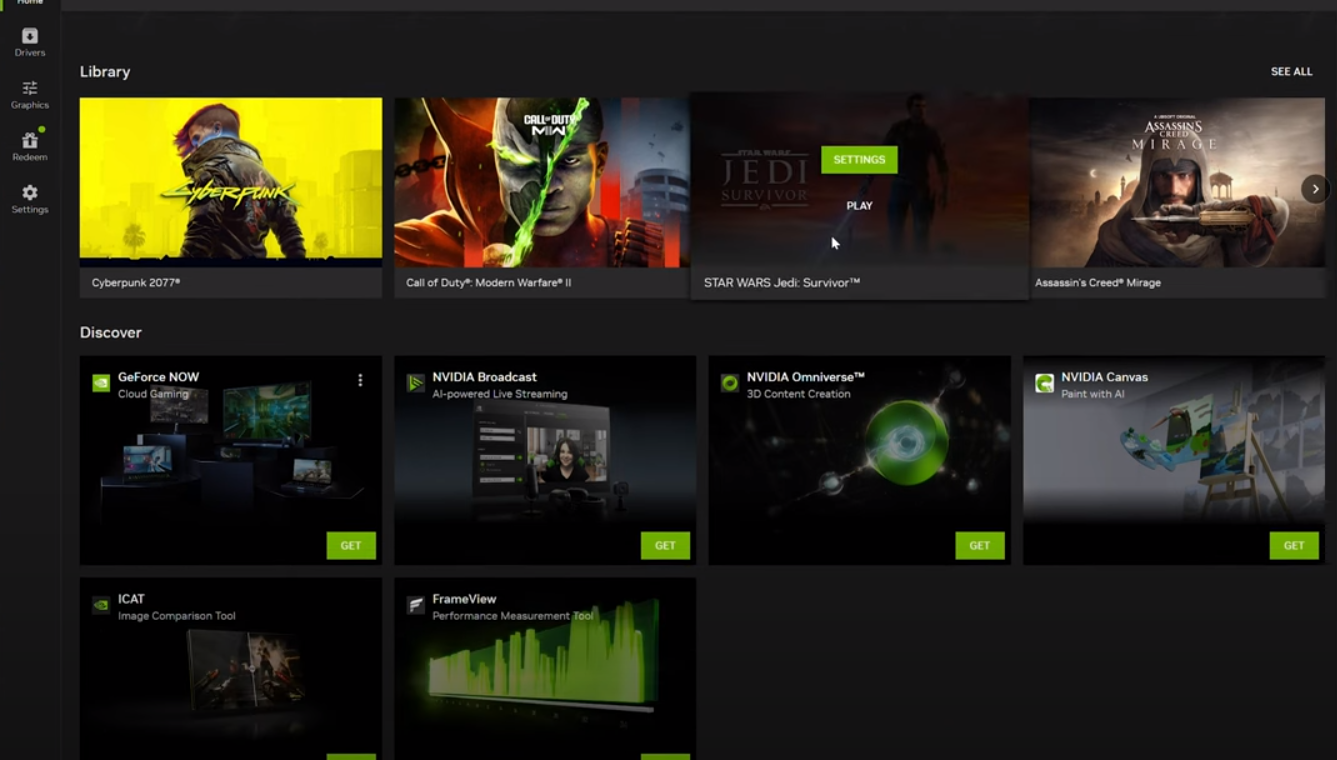
Task: Click the "Call of Duty®: Modern Warfare® II" title
Action: 488,283
